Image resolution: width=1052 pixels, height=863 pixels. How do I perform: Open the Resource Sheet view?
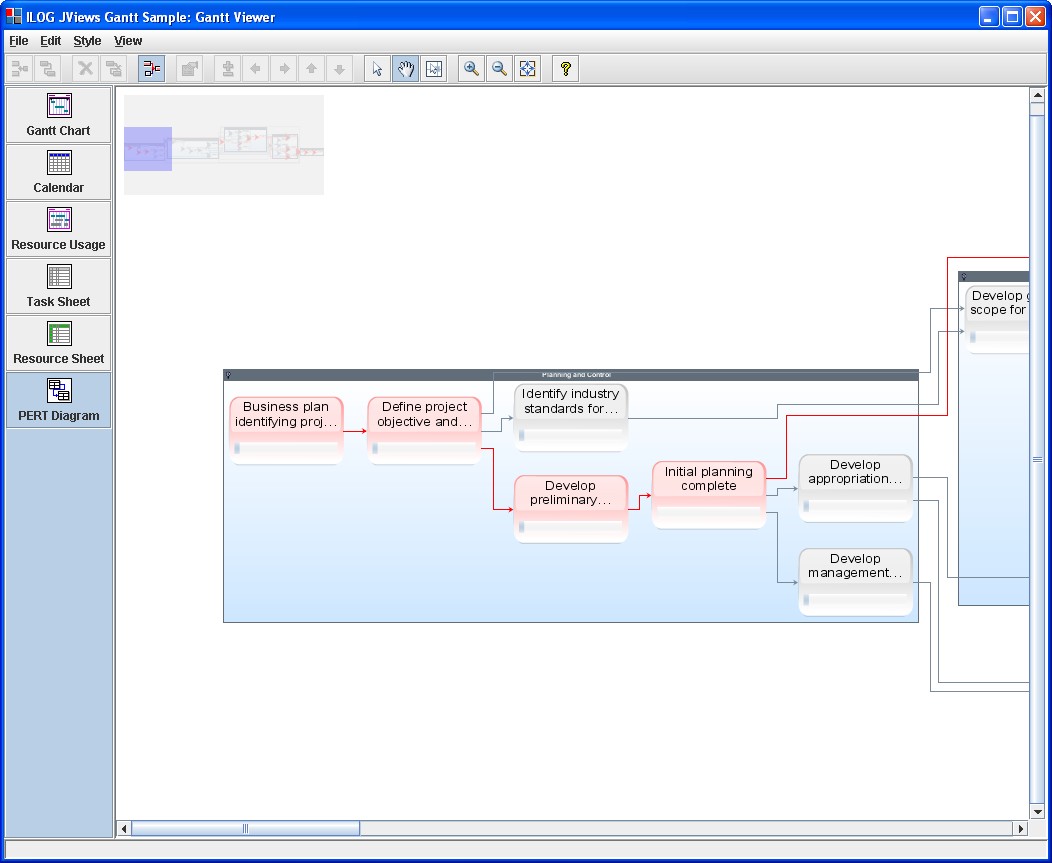tap(58, 343)
